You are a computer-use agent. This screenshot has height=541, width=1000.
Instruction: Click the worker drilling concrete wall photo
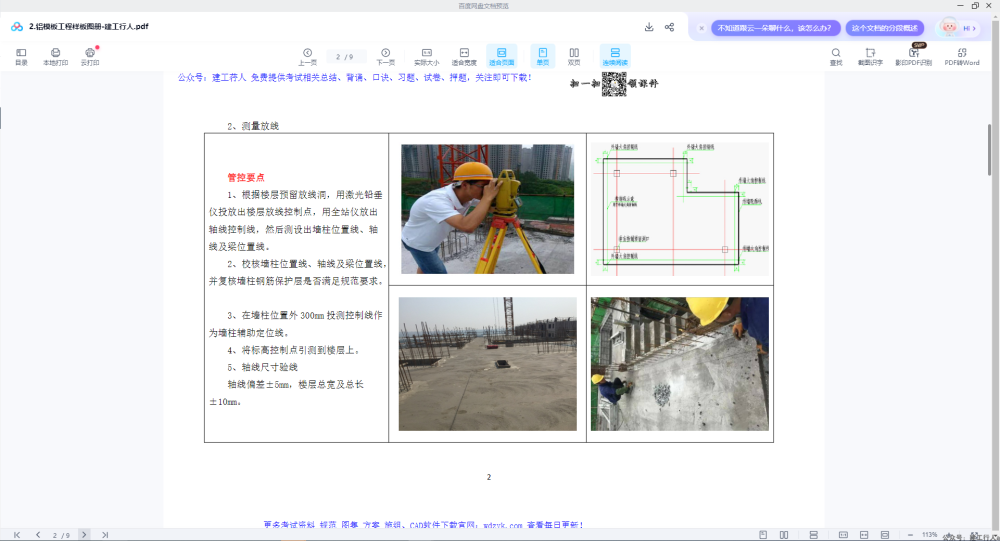680,364
